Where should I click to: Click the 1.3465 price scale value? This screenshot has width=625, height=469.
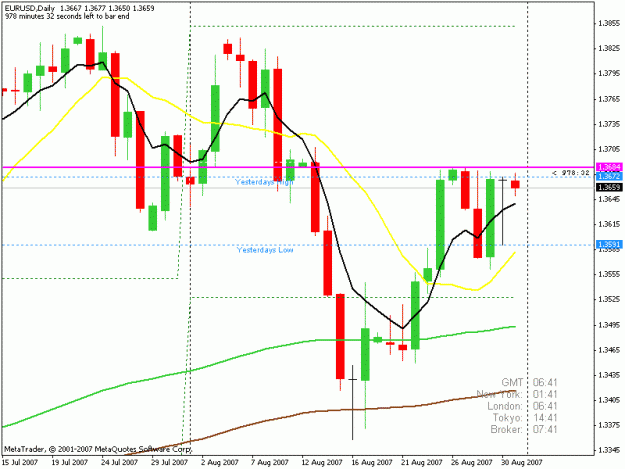[609, 350]
